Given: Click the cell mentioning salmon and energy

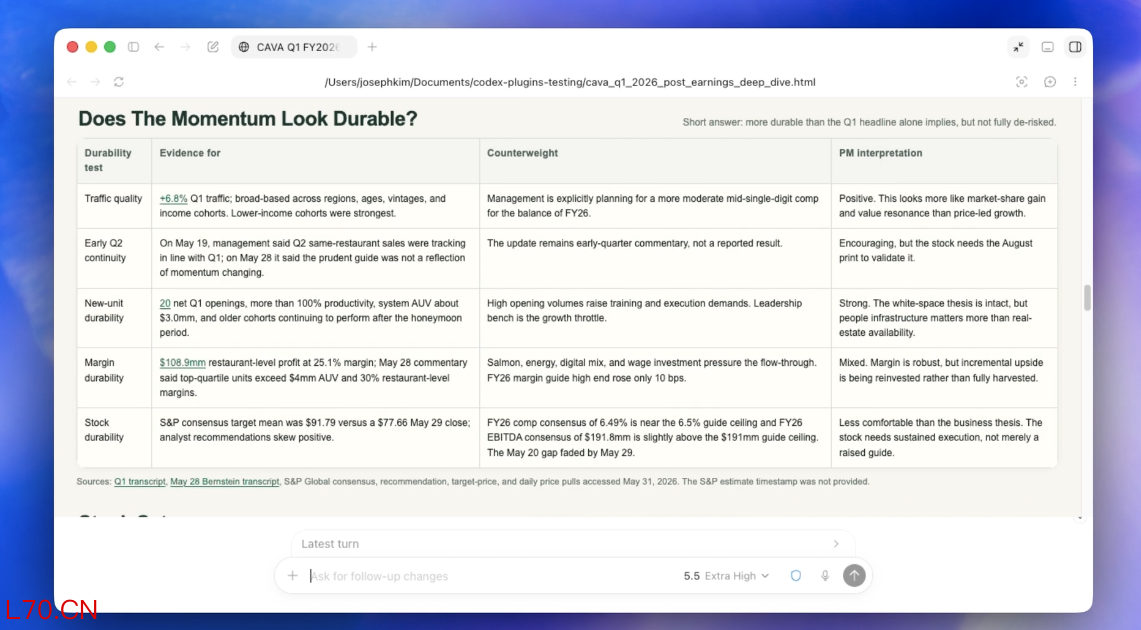Looking at the screenshot, I should click(x=655, y=378).
